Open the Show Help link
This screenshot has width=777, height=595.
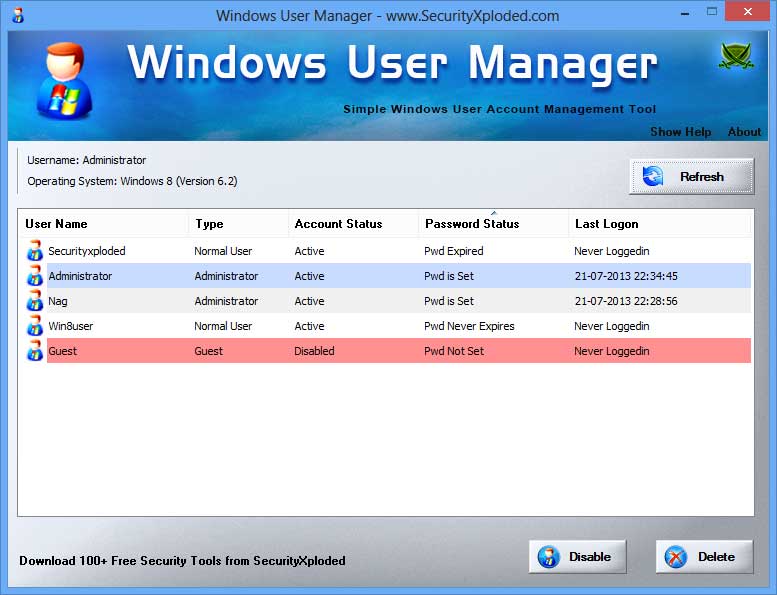[x=680, y=132]
